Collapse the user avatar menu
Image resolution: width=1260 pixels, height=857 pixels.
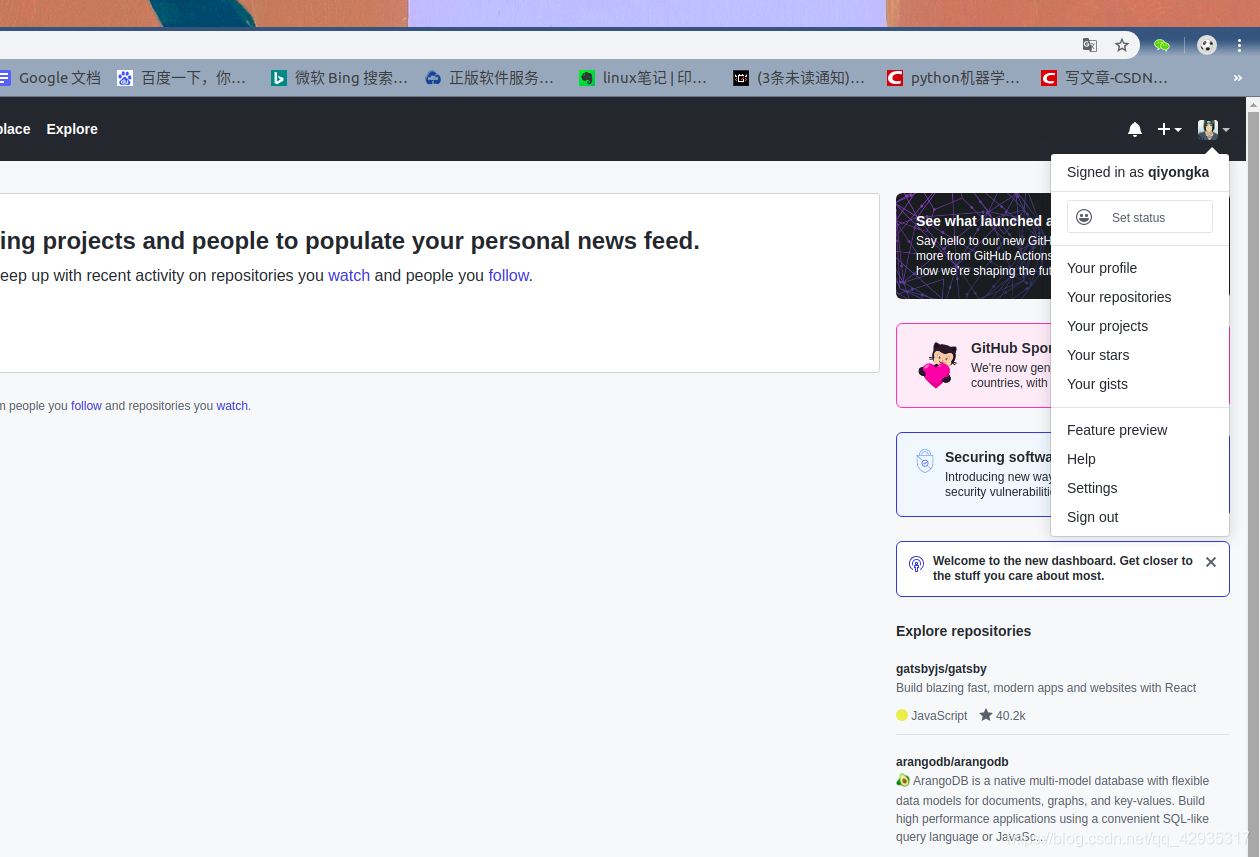(1213, 129)
